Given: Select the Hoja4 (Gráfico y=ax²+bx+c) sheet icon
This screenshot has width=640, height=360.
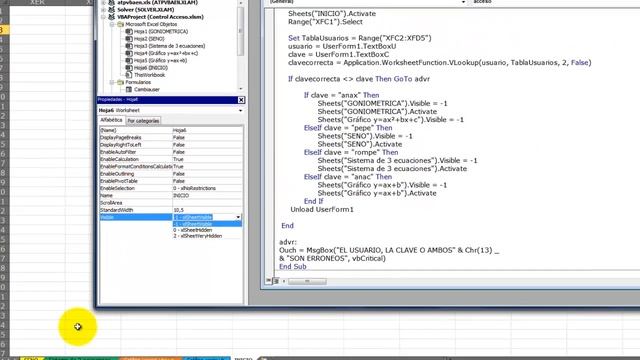Looking at the screenshot, I should pyautogui.click(x=129, y=53).
